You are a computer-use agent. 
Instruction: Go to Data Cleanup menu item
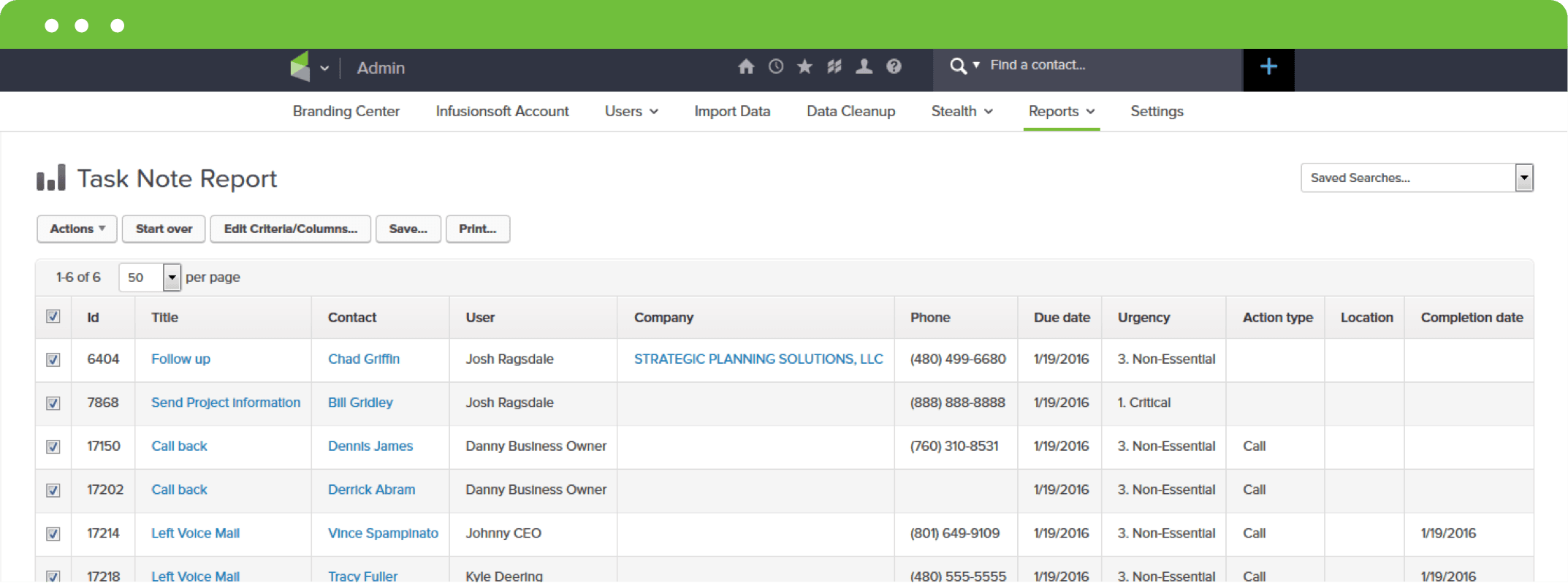(850, 111)
